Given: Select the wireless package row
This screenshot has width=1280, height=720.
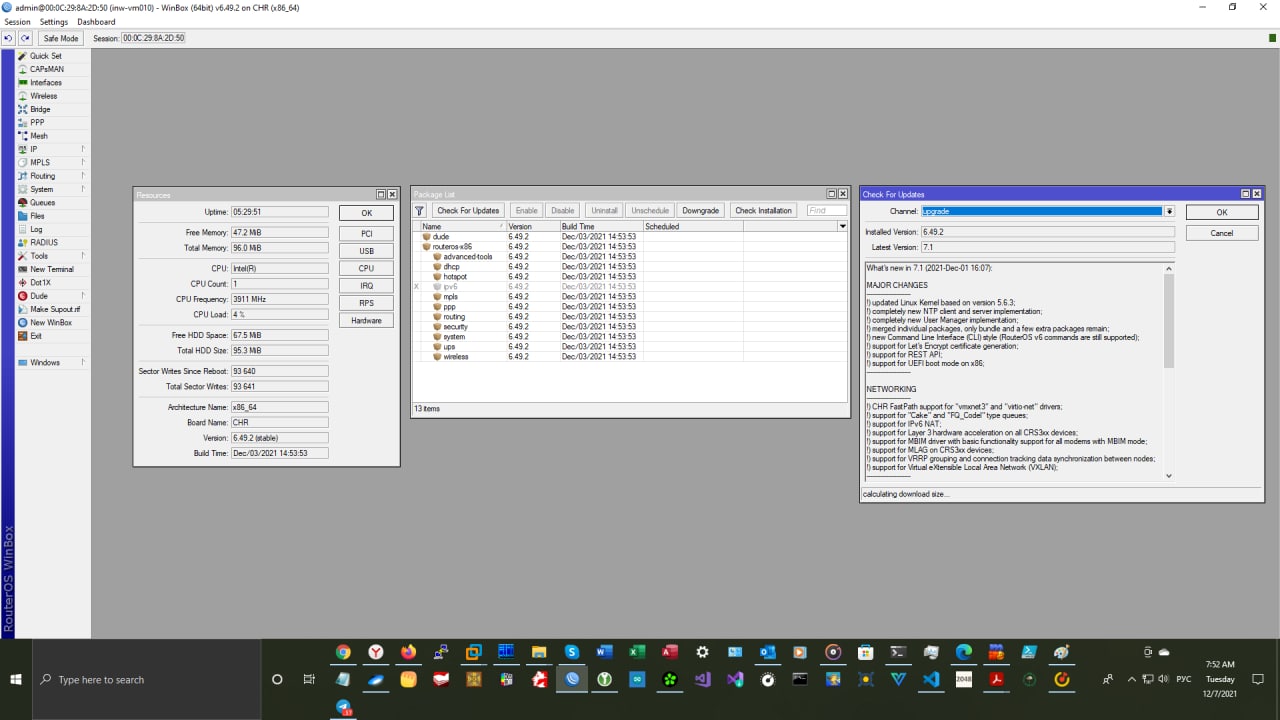Looking at the screenshot, I should point(629,357).
